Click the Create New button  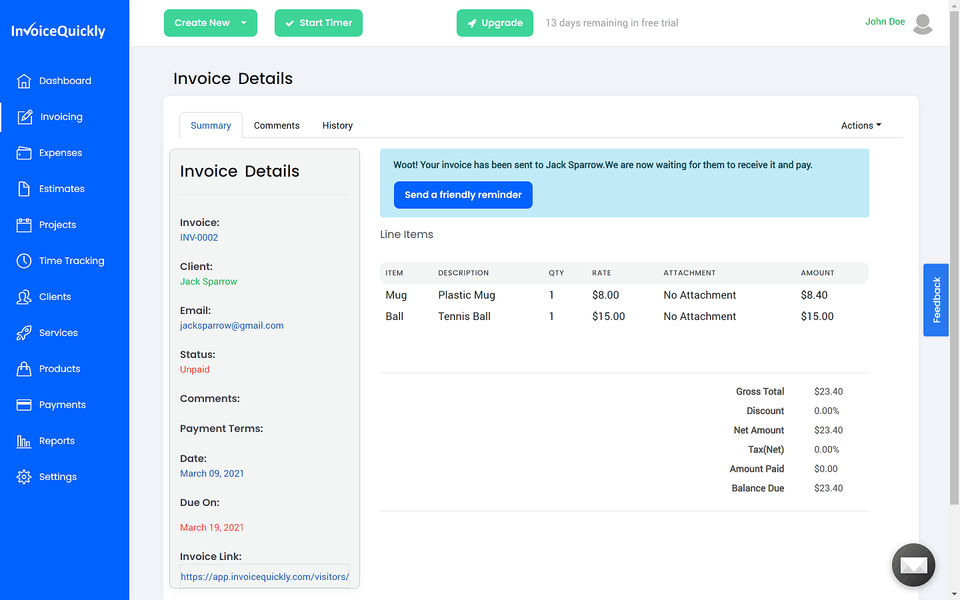click(210, 23)
